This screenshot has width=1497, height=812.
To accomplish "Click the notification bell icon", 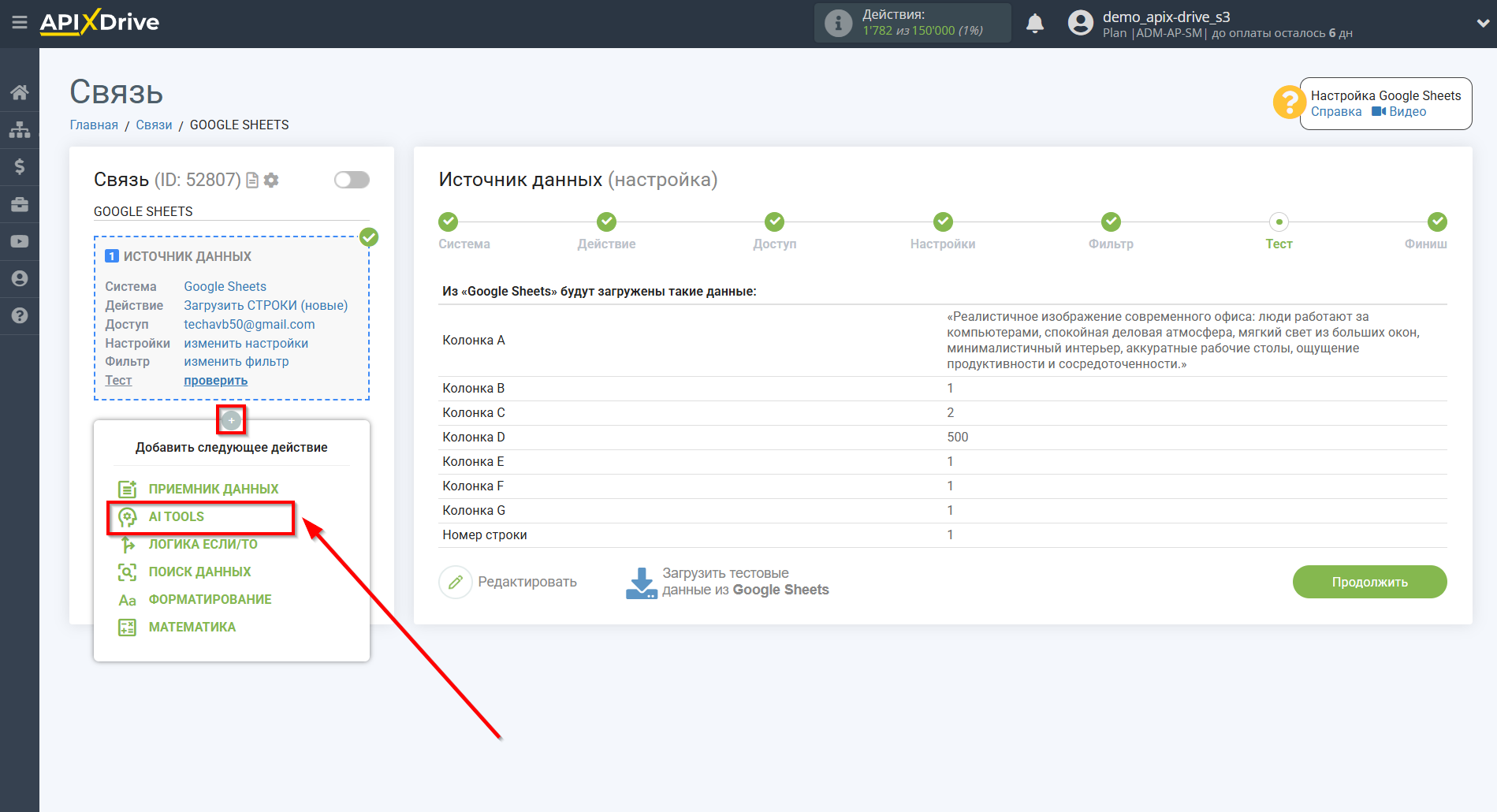I will coord(1035,24).
